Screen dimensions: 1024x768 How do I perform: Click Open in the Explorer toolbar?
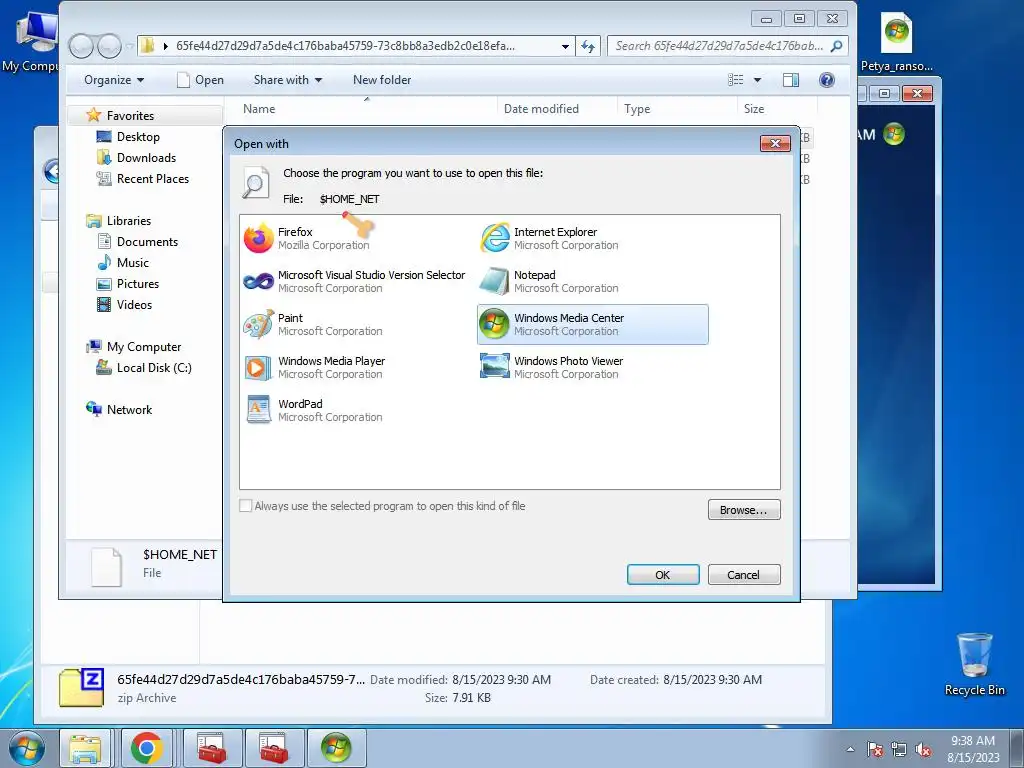200,80
